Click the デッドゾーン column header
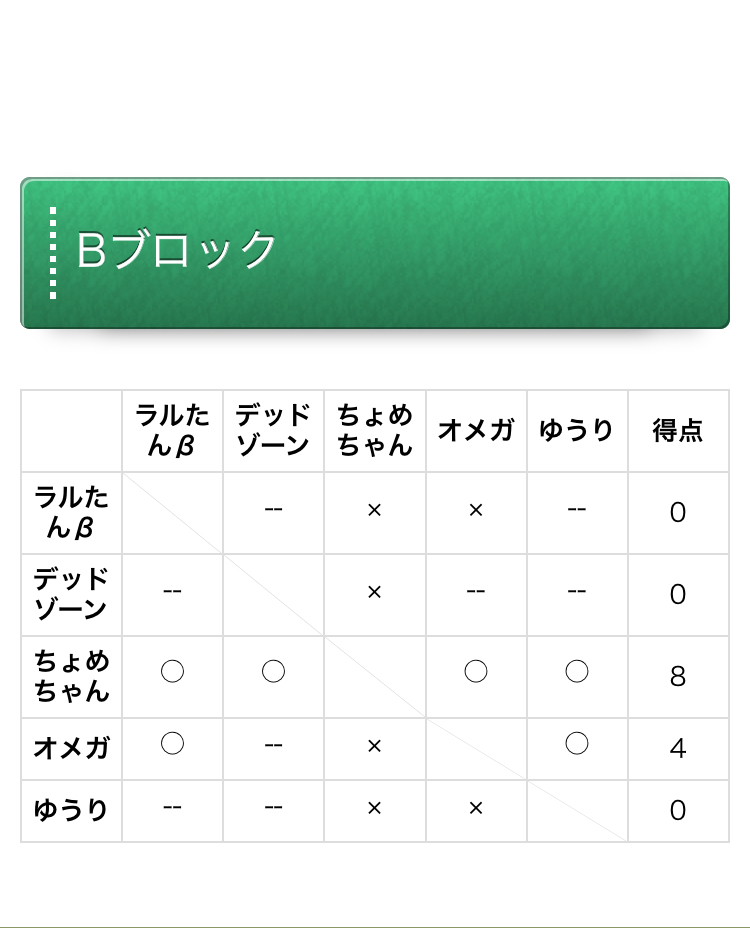The image size is (750, 928). coord(273,430)
